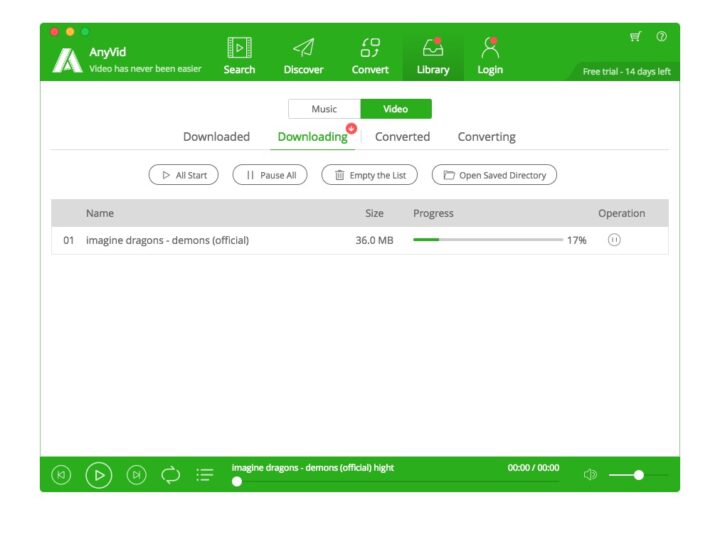Open the help question mark icon
Screen dimensions: 720x549
(x=661, y=36)
